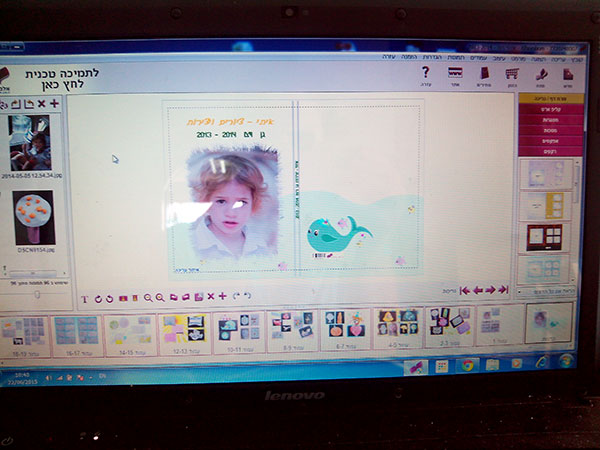Open the קובץ menu
600x450 pixels.
coord(577,60)
